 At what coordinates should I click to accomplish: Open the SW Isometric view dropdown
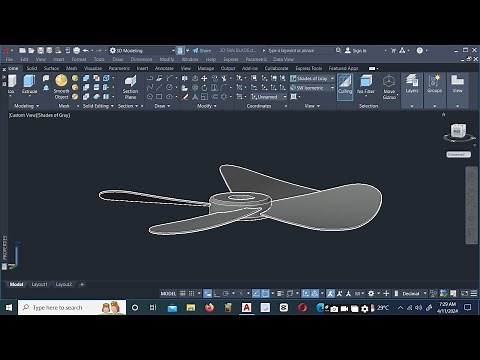tap(312, 88)
